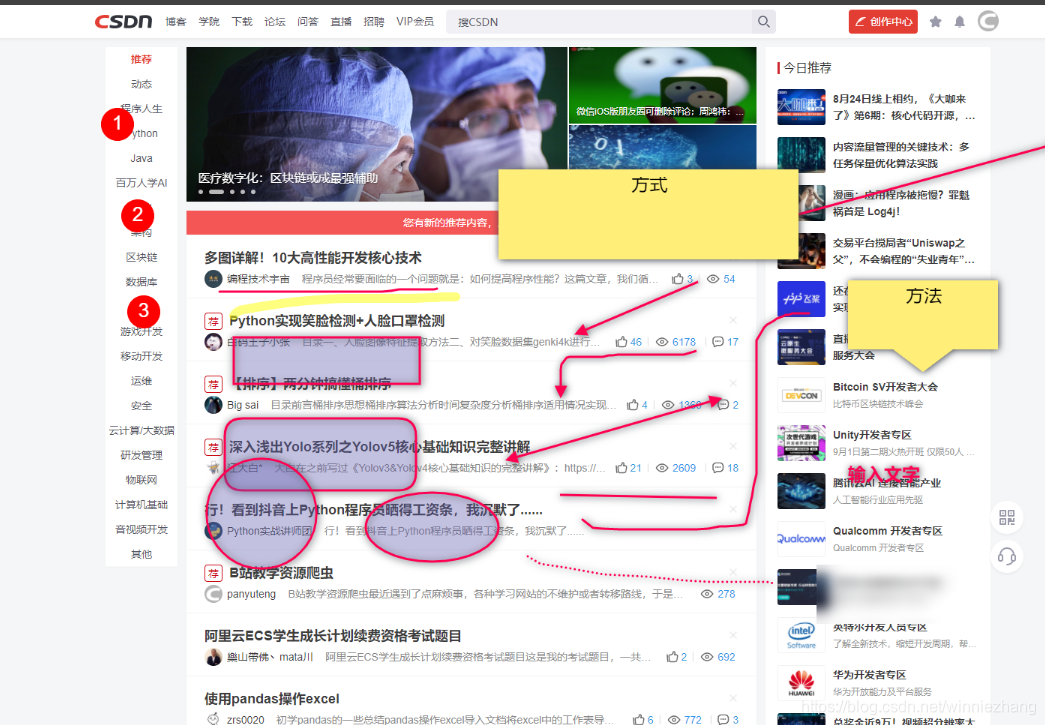Select 推荐 category in left sidebar
This screenshot has height=725, width=1045.
pos(141,59)
